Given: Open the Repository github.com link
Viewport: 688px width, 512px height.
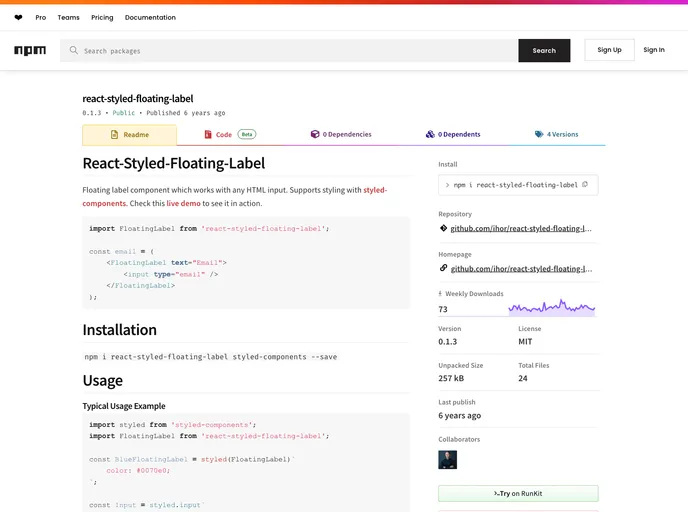Looking at the screenshot, I should pos(521,228).
